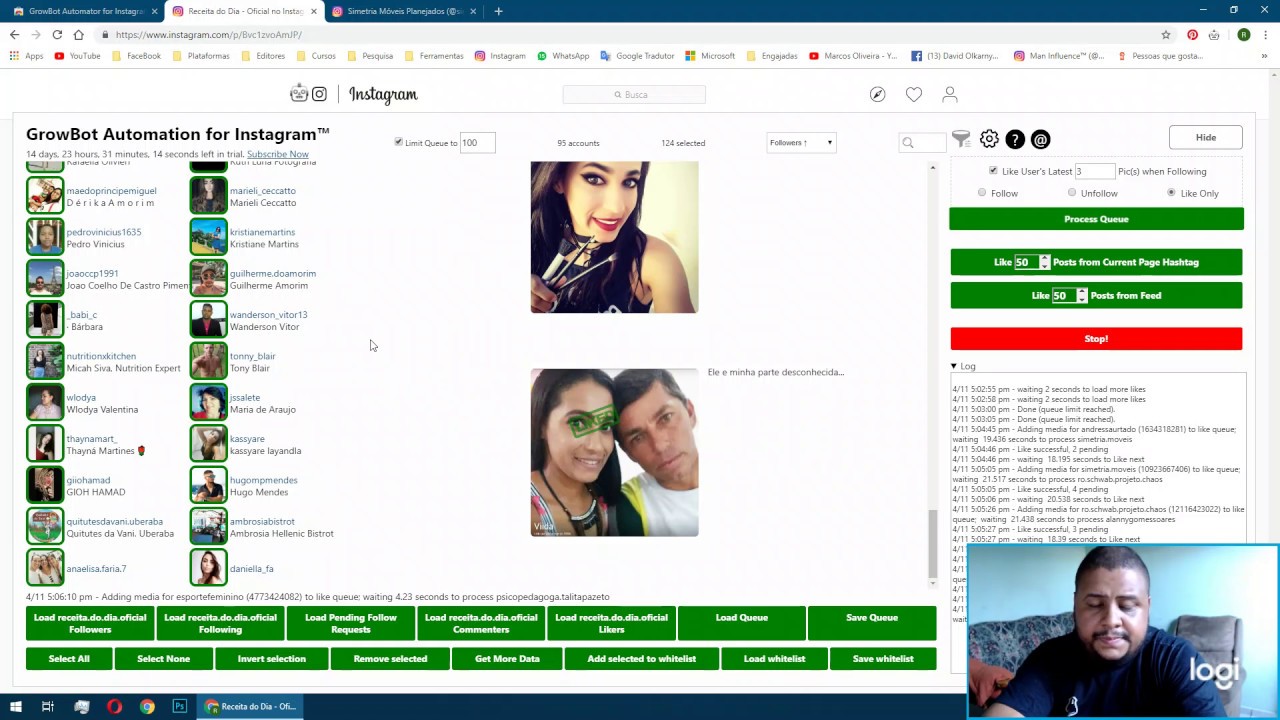This screenshot has height=720, width=1280.
Task: Open Followers sort dropdown
Action: pyautogui.click(x=801, y=142)
